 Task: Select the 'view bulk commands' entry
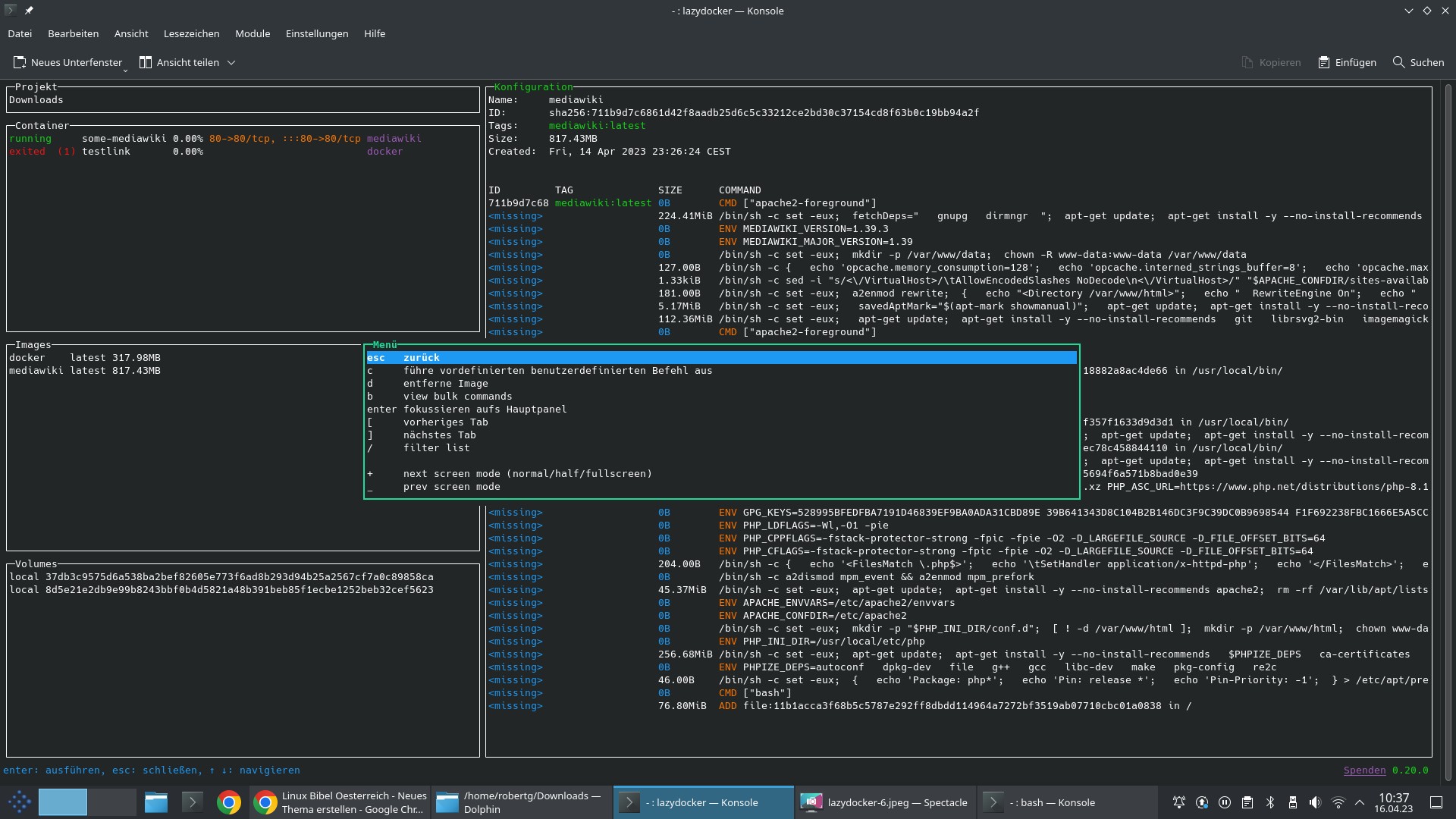pyautogui.click(x=721, y=396)
